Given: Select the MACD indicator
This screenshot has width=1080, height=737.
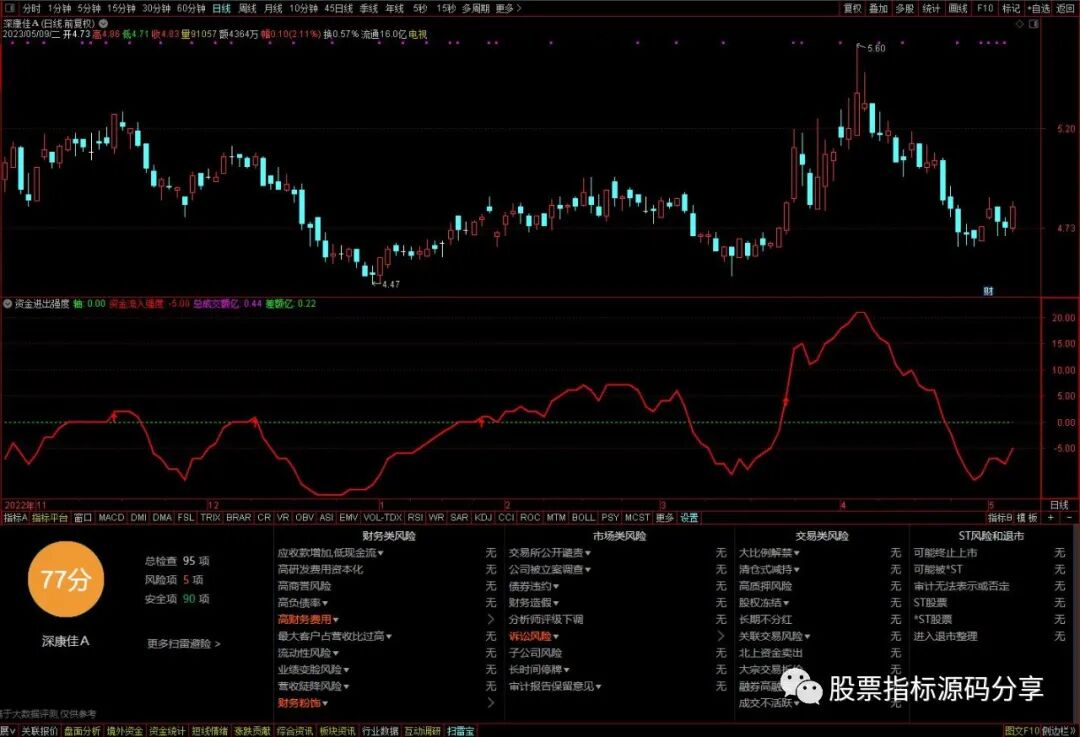Looking at the screenshot, I should pyautogui.click(x=111, y=517).
